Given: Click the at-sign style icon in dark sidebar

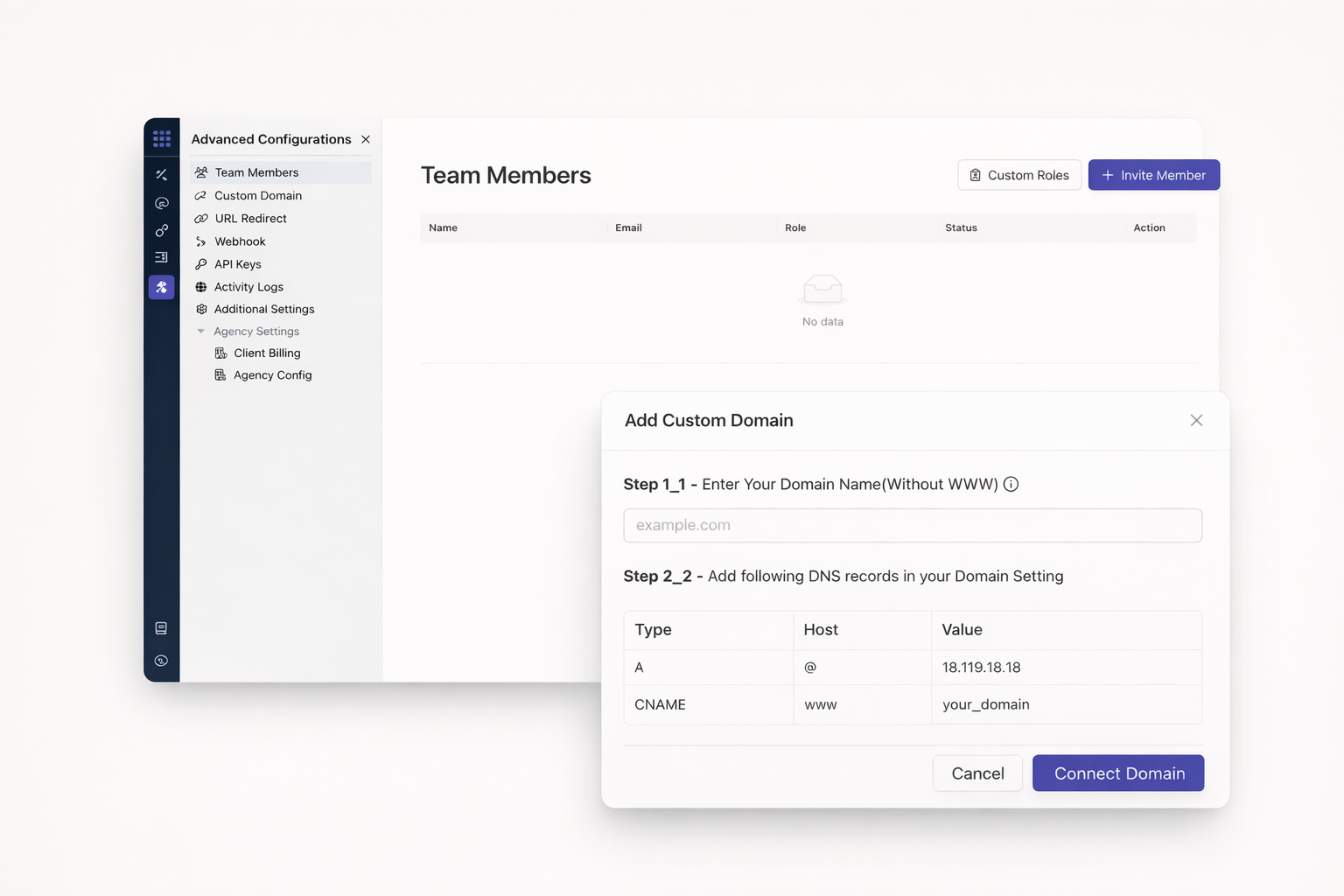Looking at the screenshot, I should 162,203.
